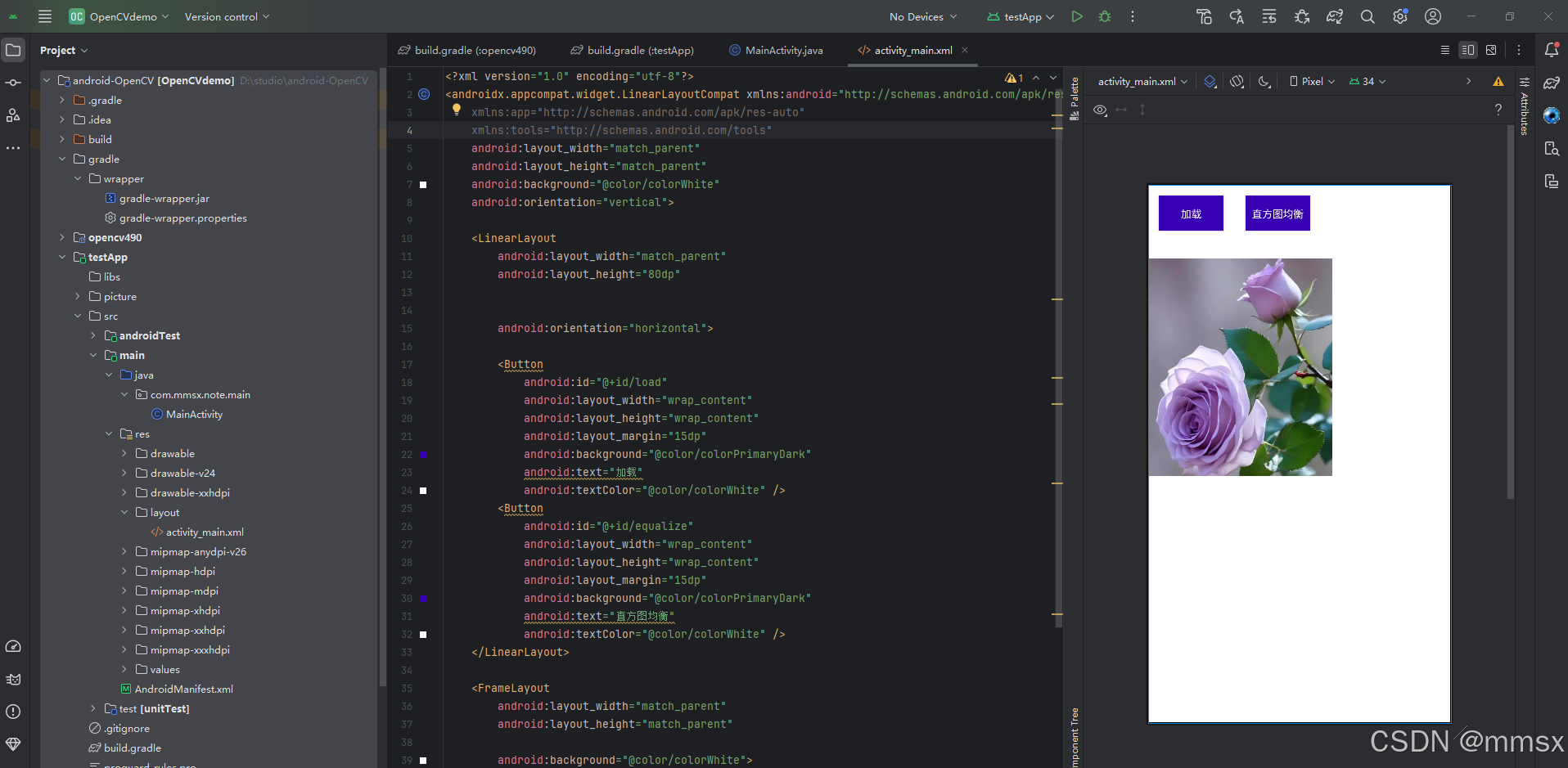Image resolution: width=1568 pixels, height=768 pixels.
Task: Open the Profiler gauge icon in left sidebar
Action: (x=13, y=646)
